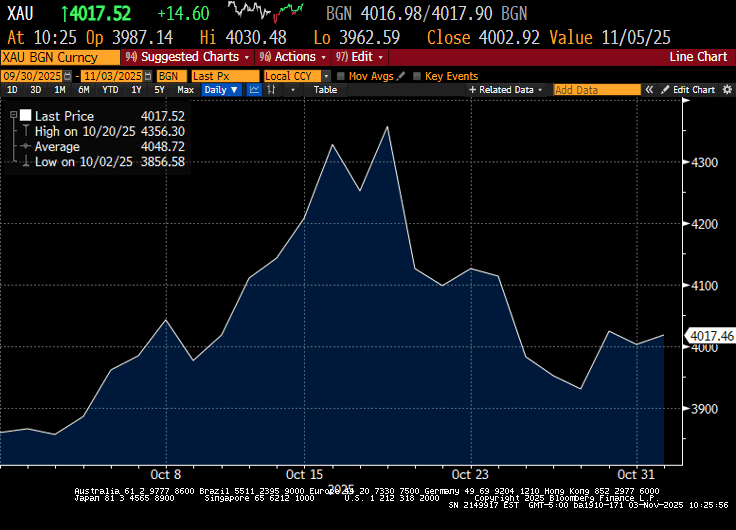Click the Edit Chart button
Screen dimensions: 736x530
click(689, 90)
